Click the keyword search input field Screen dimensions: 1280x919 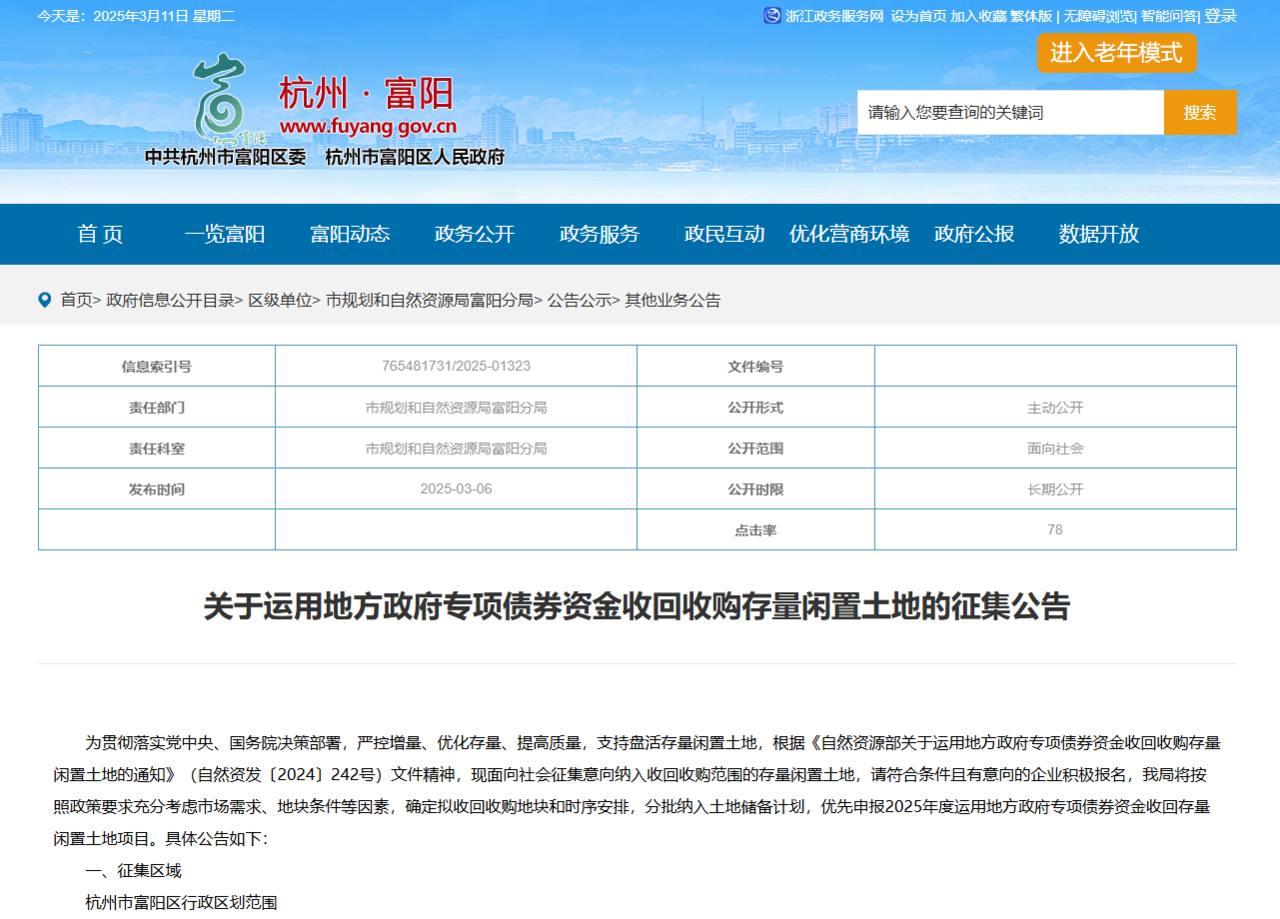[x=1010, y=112]
